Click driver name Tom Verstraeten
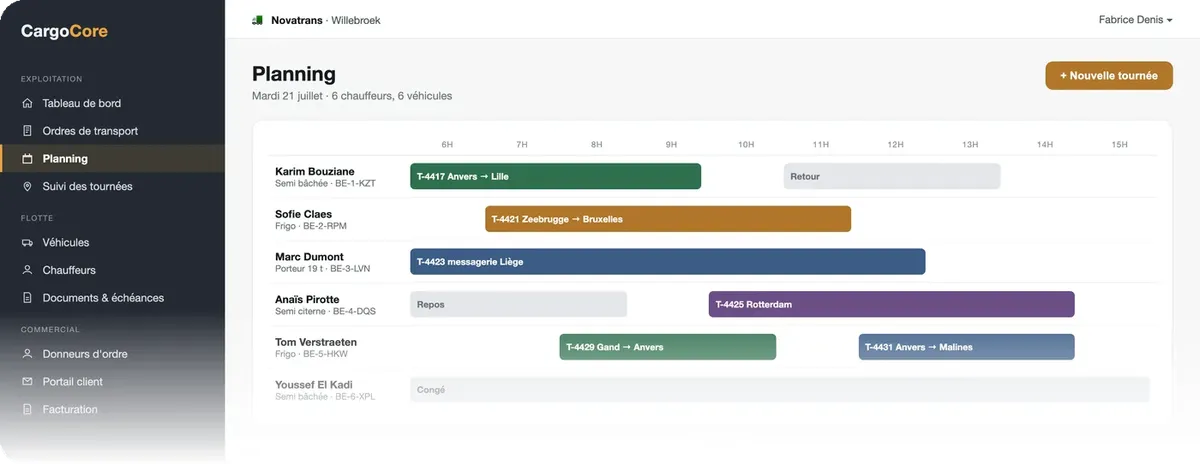 pyautogui.click(x=316, y=342)
